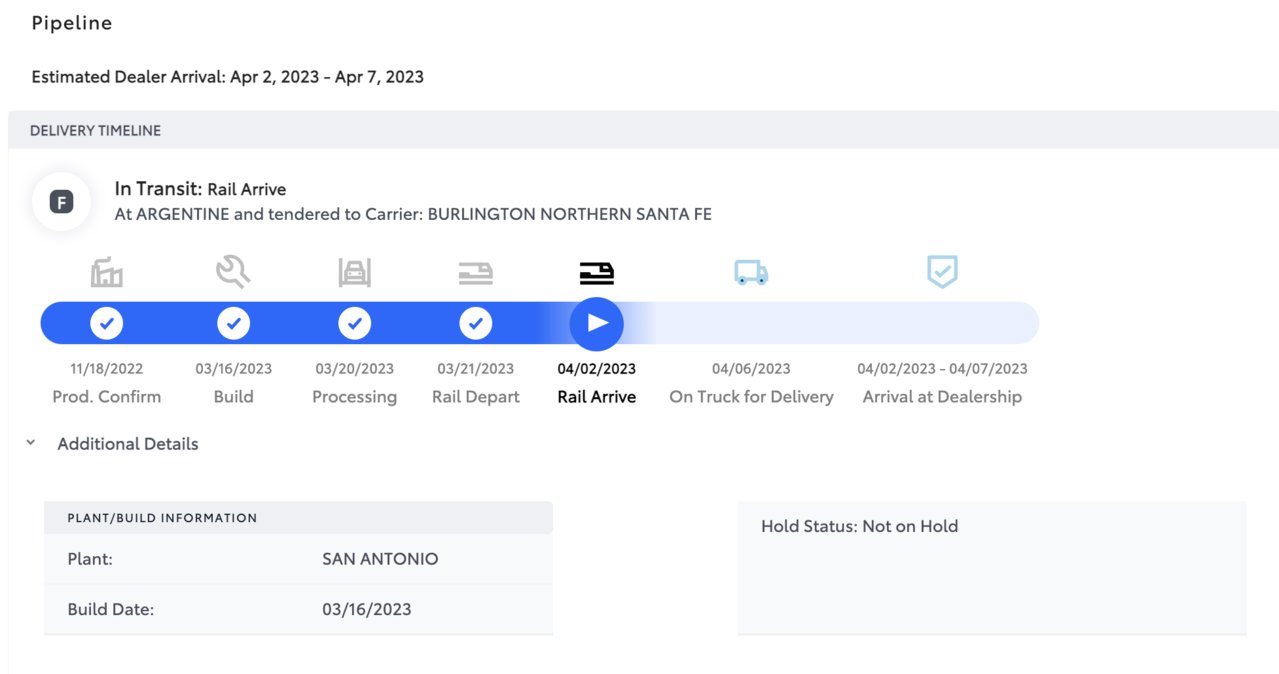Click the blue truck icon for delivery
The width and height of the screenshot is (1279, 674).
pos(751,272)
